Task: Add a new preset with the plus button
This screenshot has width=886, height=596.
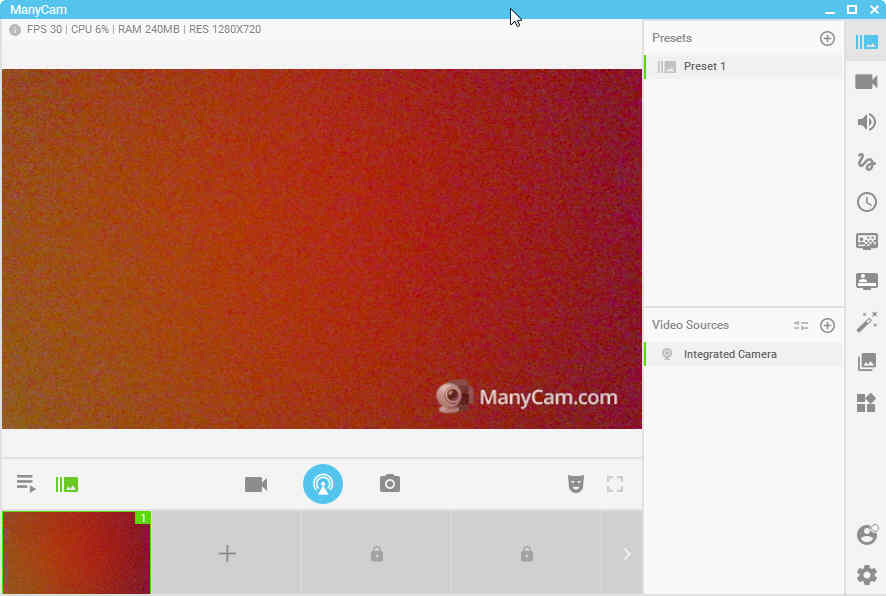Action: click(827, 38)
